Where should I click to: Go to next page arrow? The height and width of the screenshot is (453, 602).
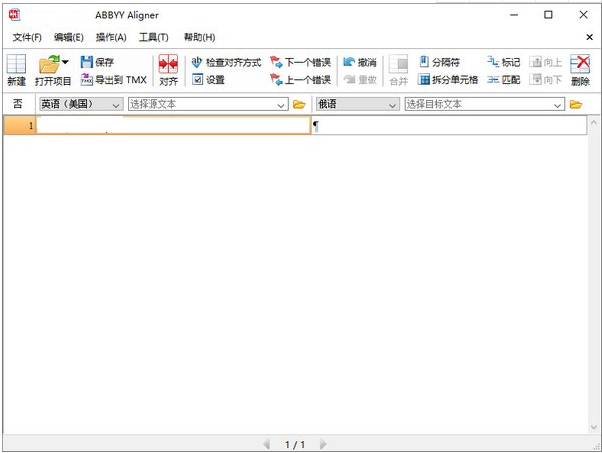click(x=323, y=444)
